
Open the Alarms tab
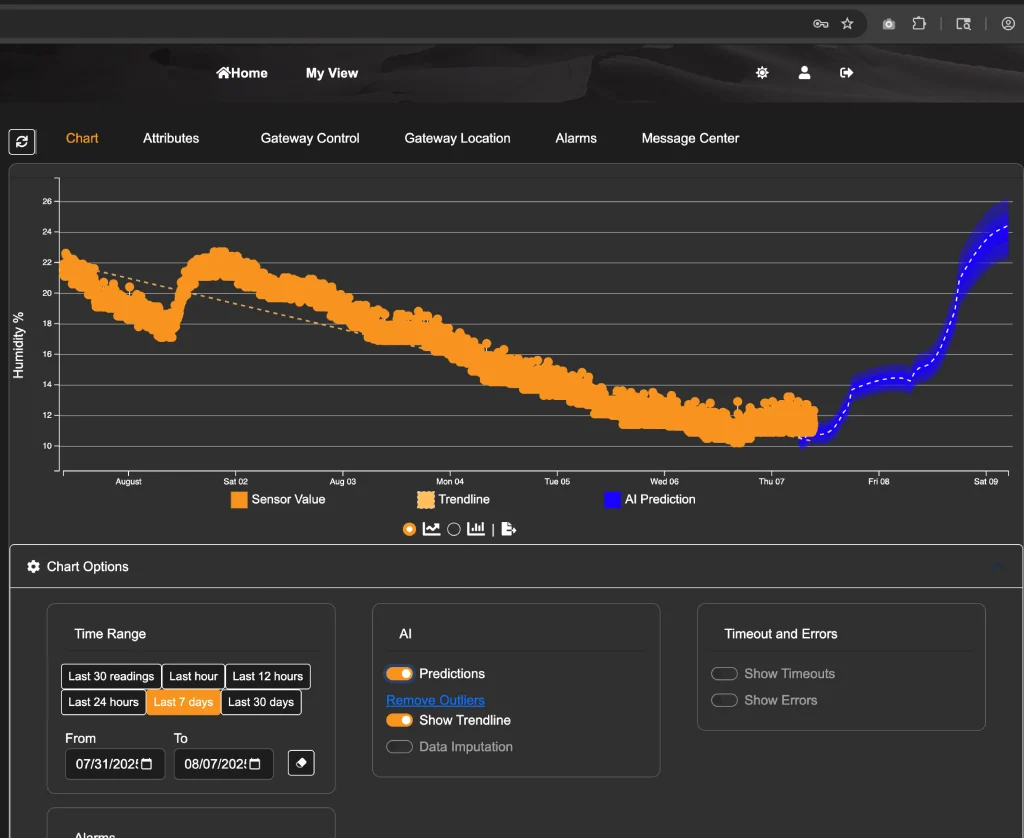coord(576,138)
